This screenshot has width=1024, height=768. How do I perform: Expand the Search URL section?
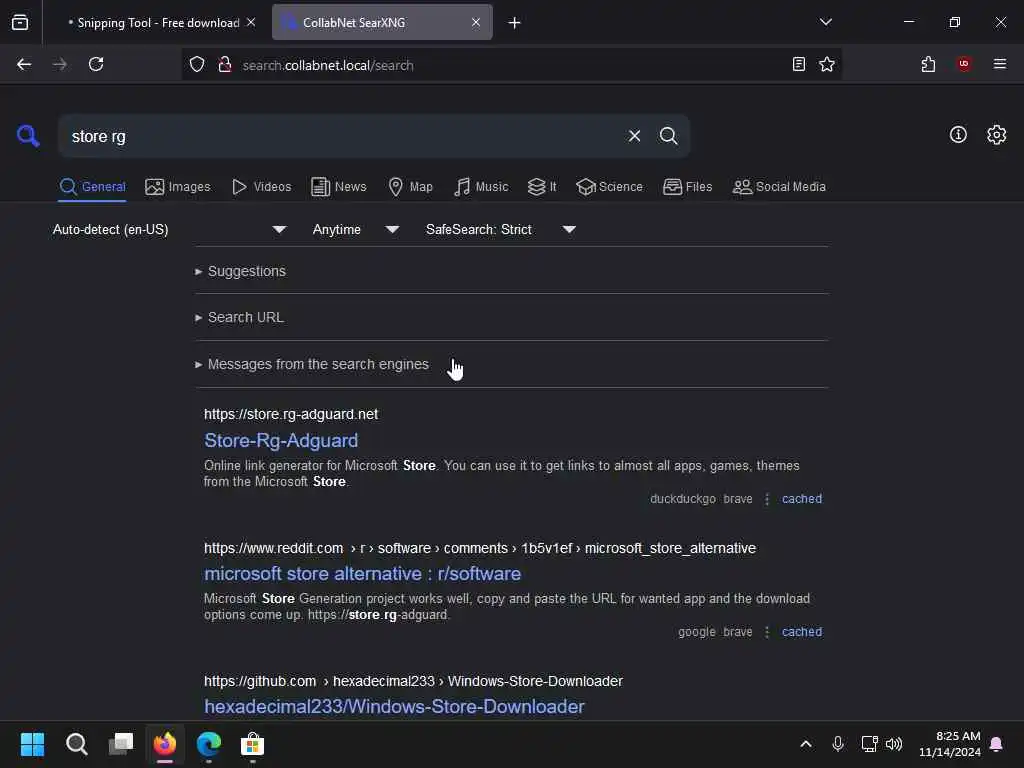pyautogui.click(x=240, y=317)
